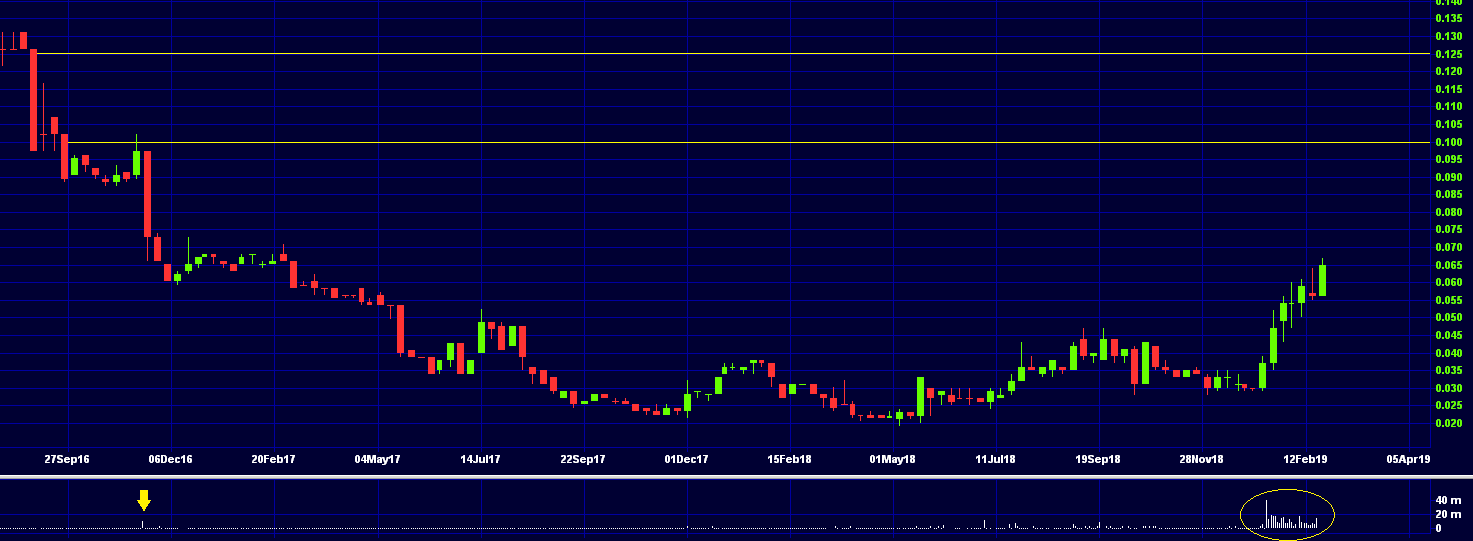Pick the 28Nov18 date on the axis

pos(1201,460)
